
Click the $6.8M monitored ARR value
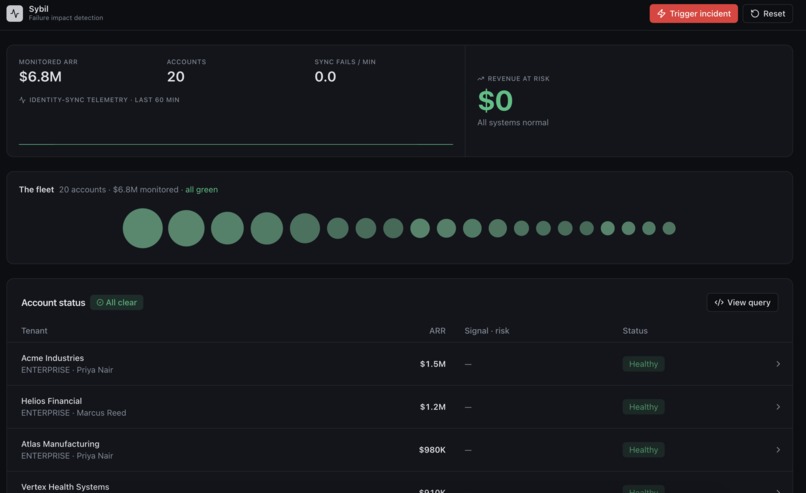(40, 77)
